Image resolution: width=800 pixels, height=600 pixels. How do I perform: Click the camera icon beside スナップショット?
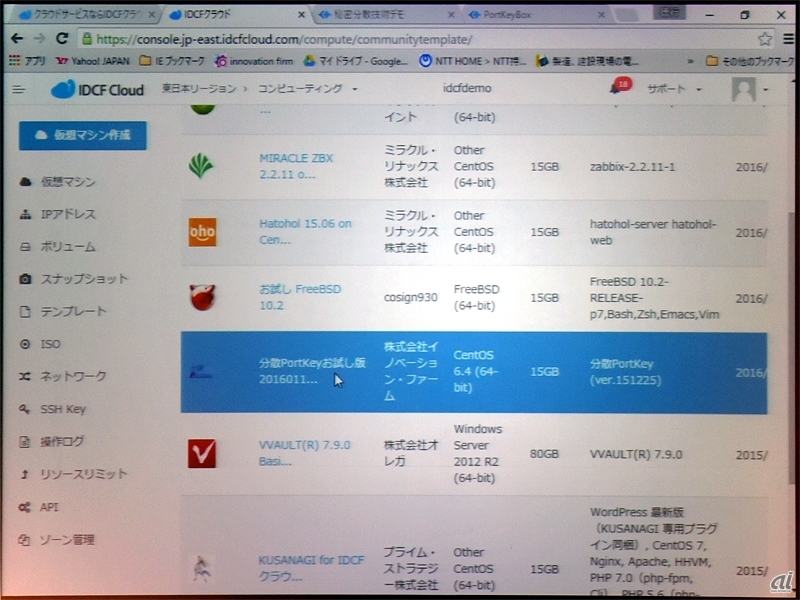pos(24,279)
